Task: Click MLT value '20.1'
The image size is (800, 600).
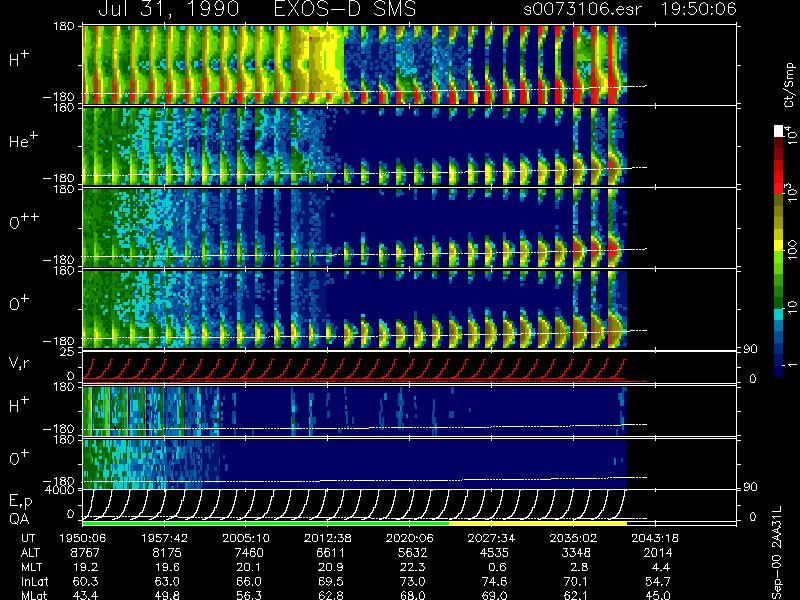Action: point(249,567)
